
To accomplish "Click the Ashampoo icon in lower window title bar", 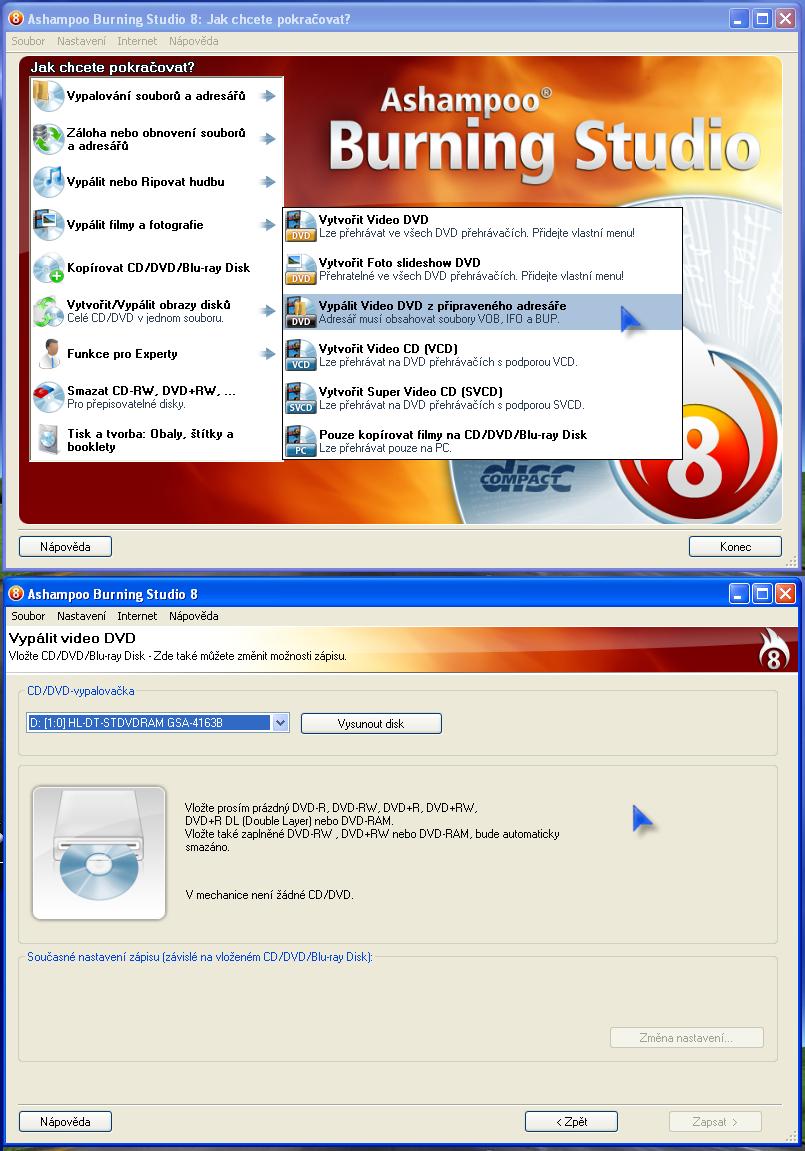I will click(15, 593).
